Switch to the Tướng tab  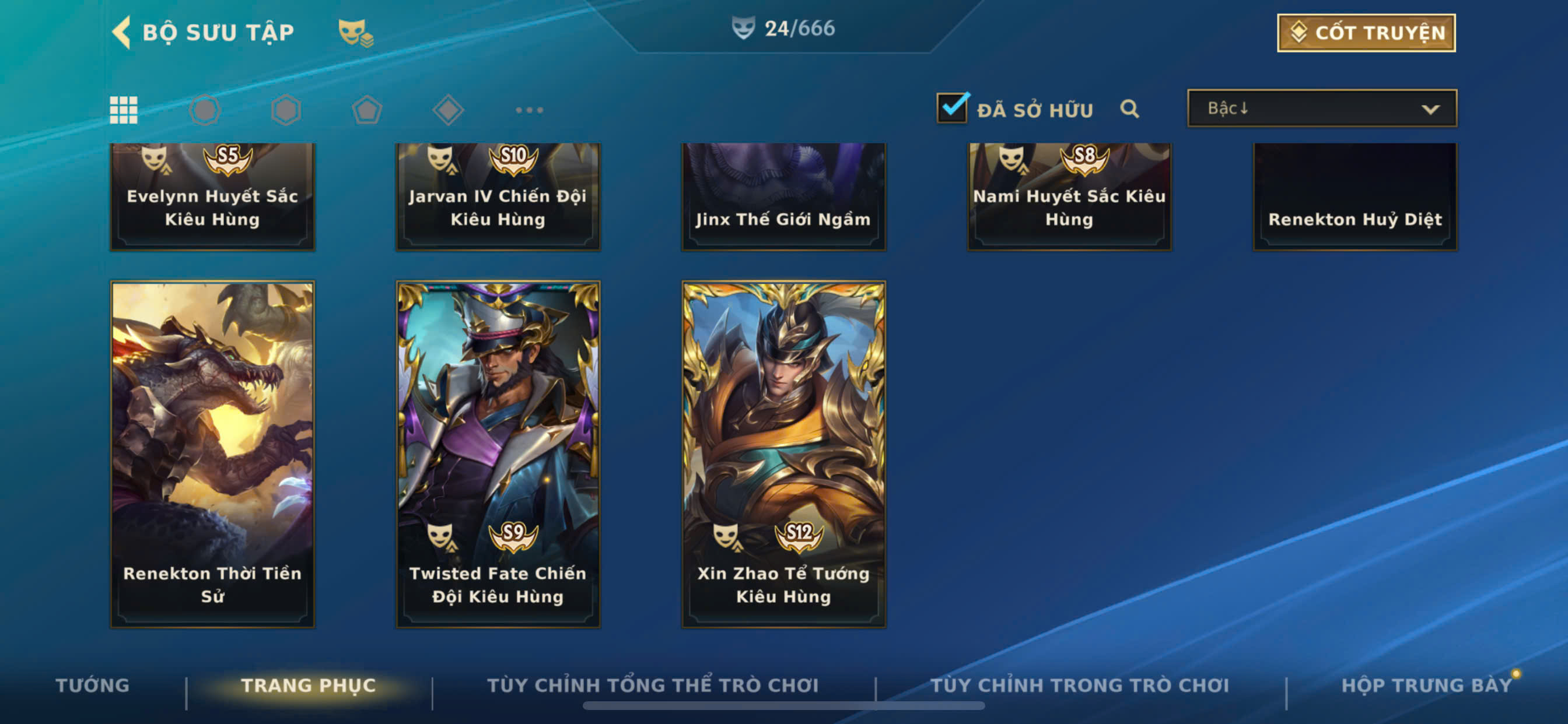coord(93,685)
